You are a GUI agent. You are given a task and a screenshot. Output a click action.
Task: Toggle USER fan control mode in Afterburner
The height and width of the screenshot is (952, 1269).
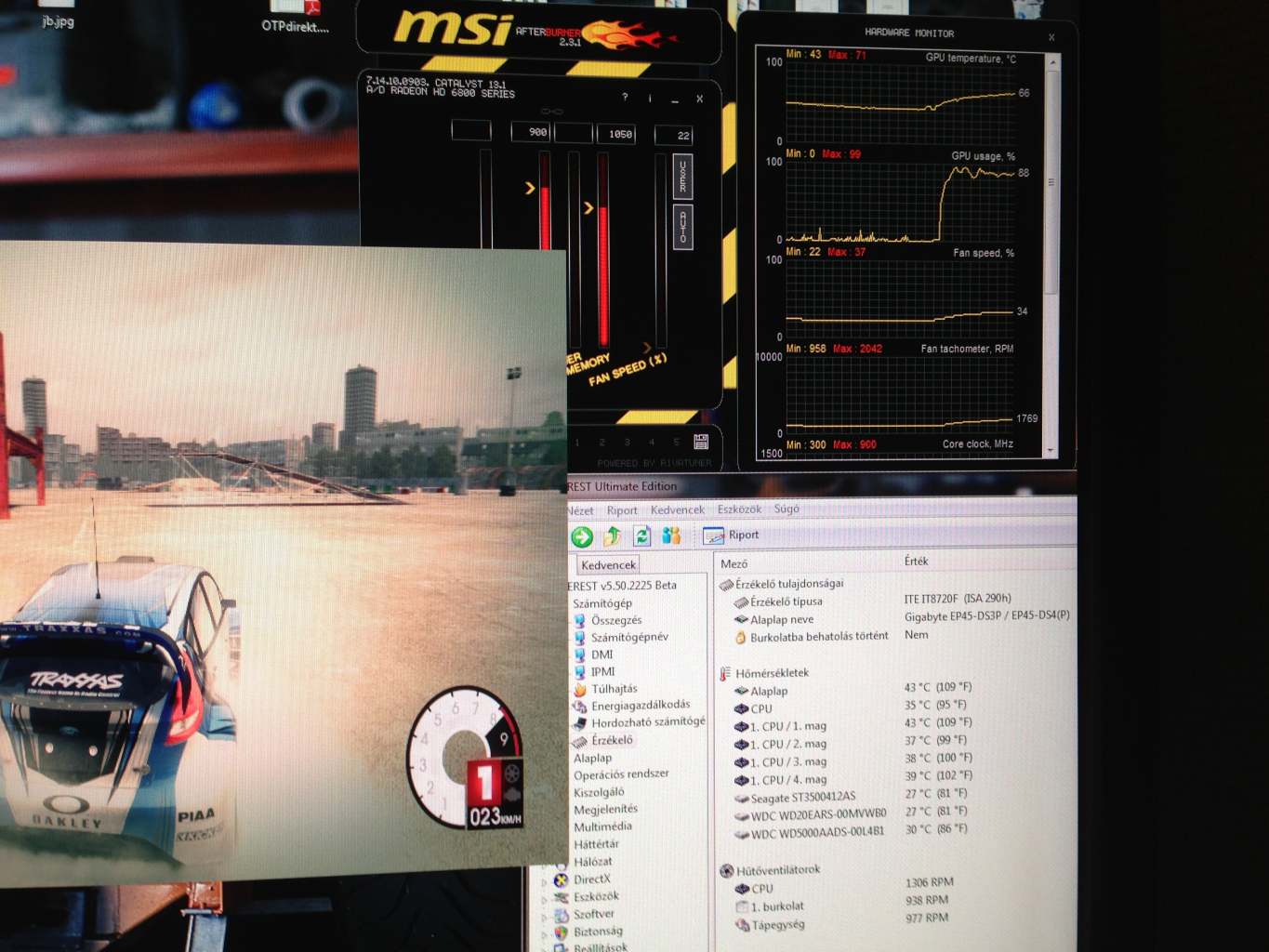click(682, 176)
